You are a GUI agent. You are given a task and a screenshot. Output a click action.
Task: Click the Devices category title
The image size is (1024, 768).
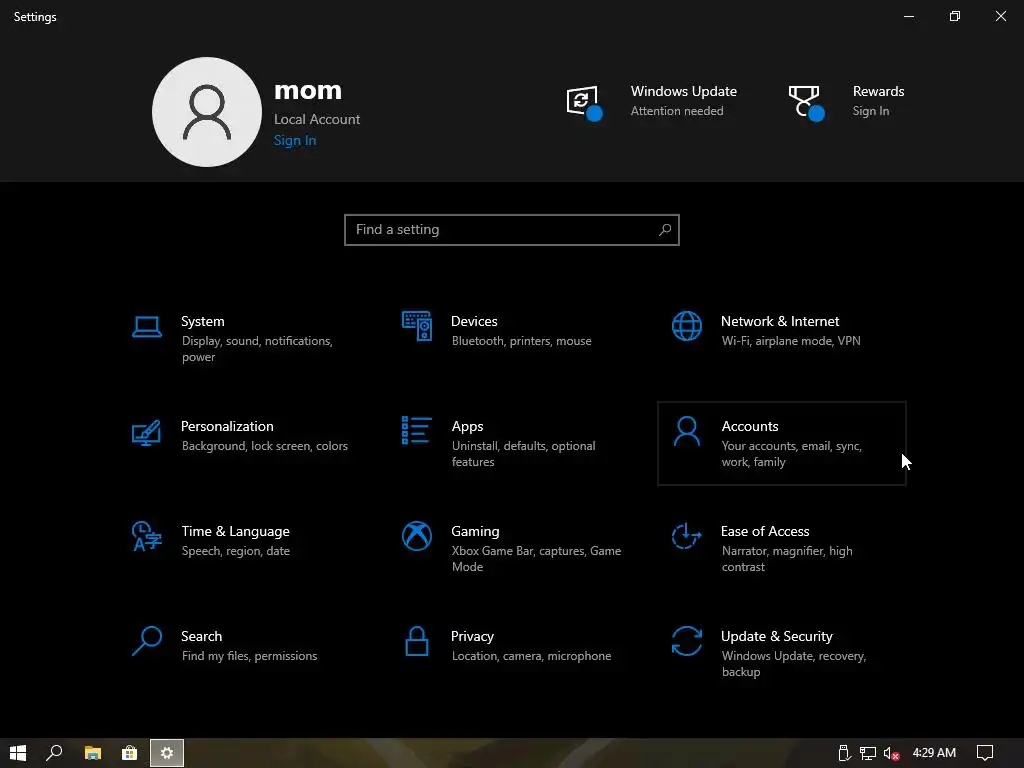pos(474,321)
